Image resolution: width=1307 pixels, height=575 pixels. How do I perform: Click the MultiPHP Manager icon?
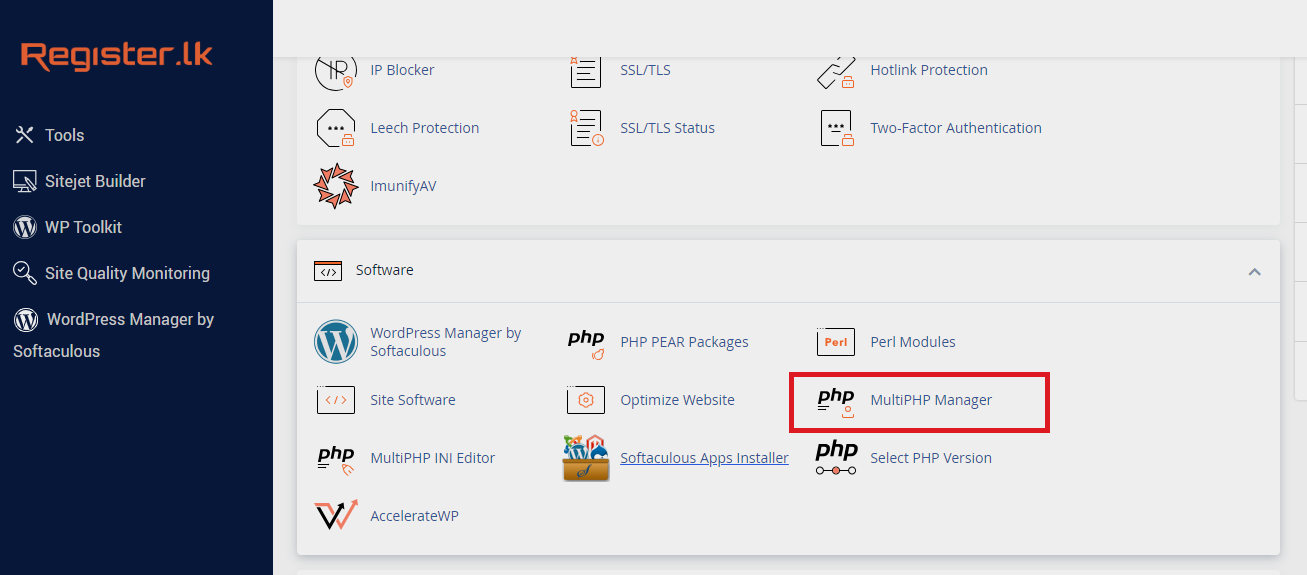click(836, 401)
